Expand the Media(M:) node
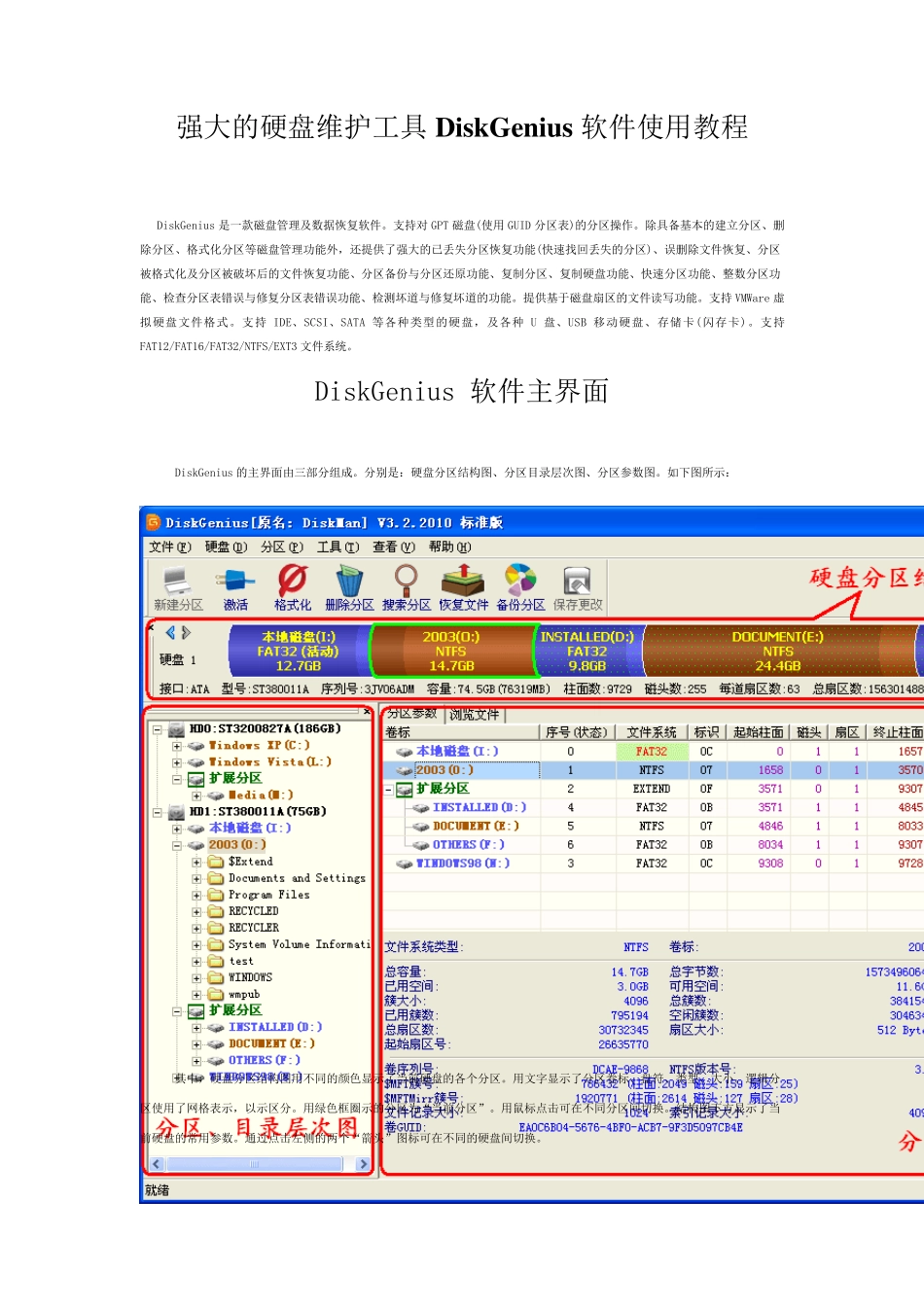Image resolution: width=924 pixels, height=1307 pixels. (x=196, y=795)
